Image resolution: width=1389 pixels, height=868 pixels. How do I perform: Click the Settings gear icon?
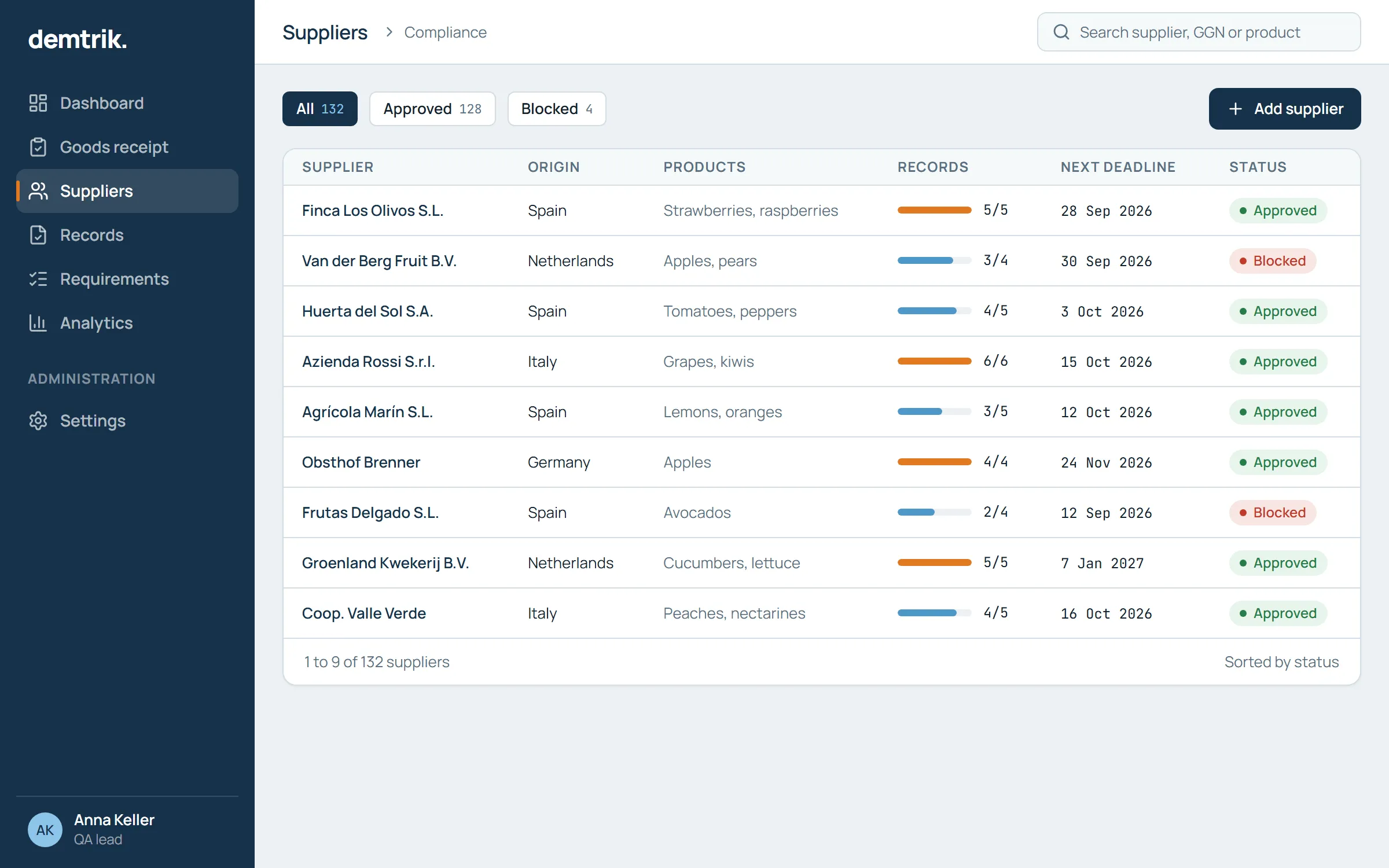[38, 421]
